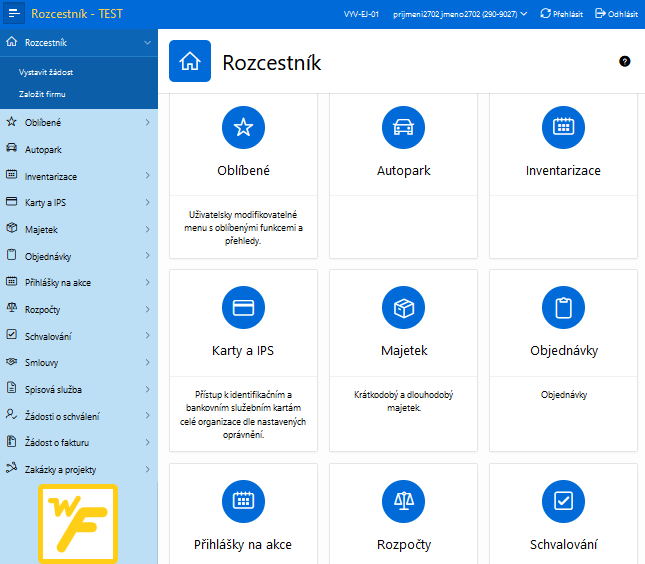This screenshot has width=645, height=564.
Task: Click the sidebar scales icon for Rozpočty
Action: [x=12, y=308]
